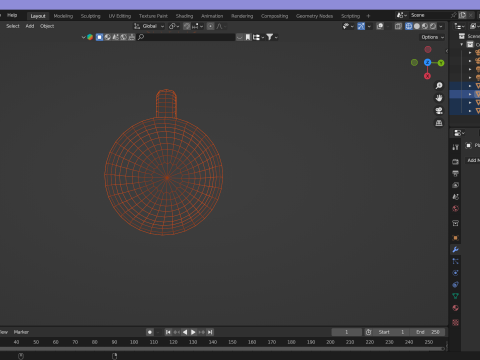The width and height of the screenshot is (480, 360).
Task: Click the current frame field showing 1
Action: (x=347, y=332)
